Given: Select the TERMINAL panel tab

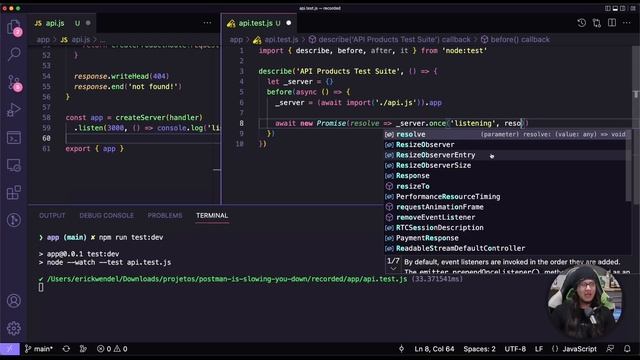Looking at the screenshot, I should [212, 216].
